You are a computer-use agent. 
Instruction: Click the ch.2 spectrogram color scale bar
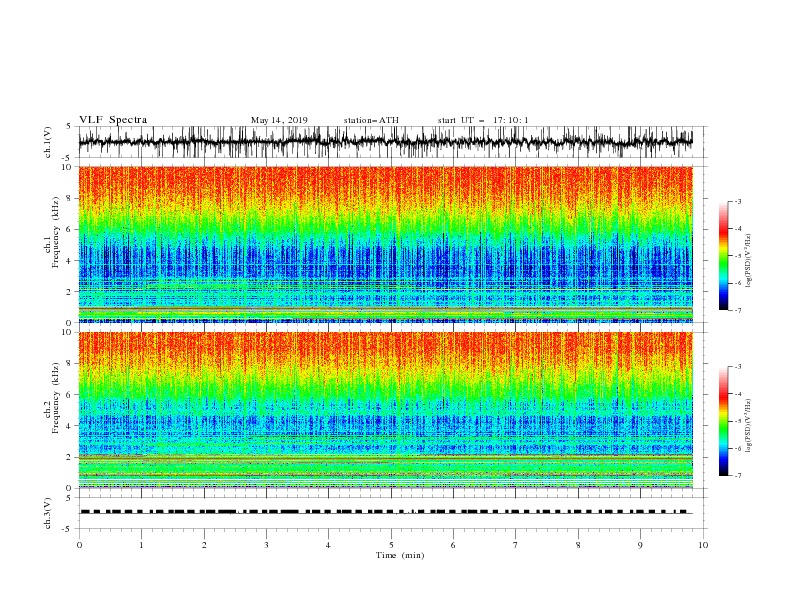723,421
